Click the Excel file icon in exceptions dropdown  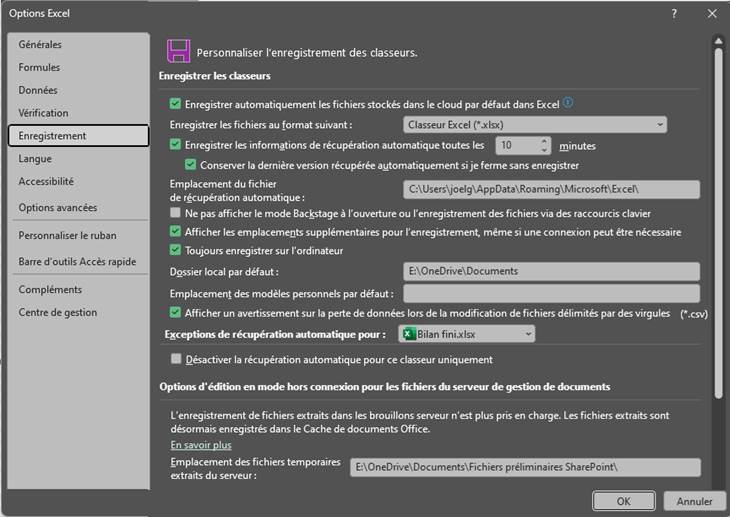(409, 334)
